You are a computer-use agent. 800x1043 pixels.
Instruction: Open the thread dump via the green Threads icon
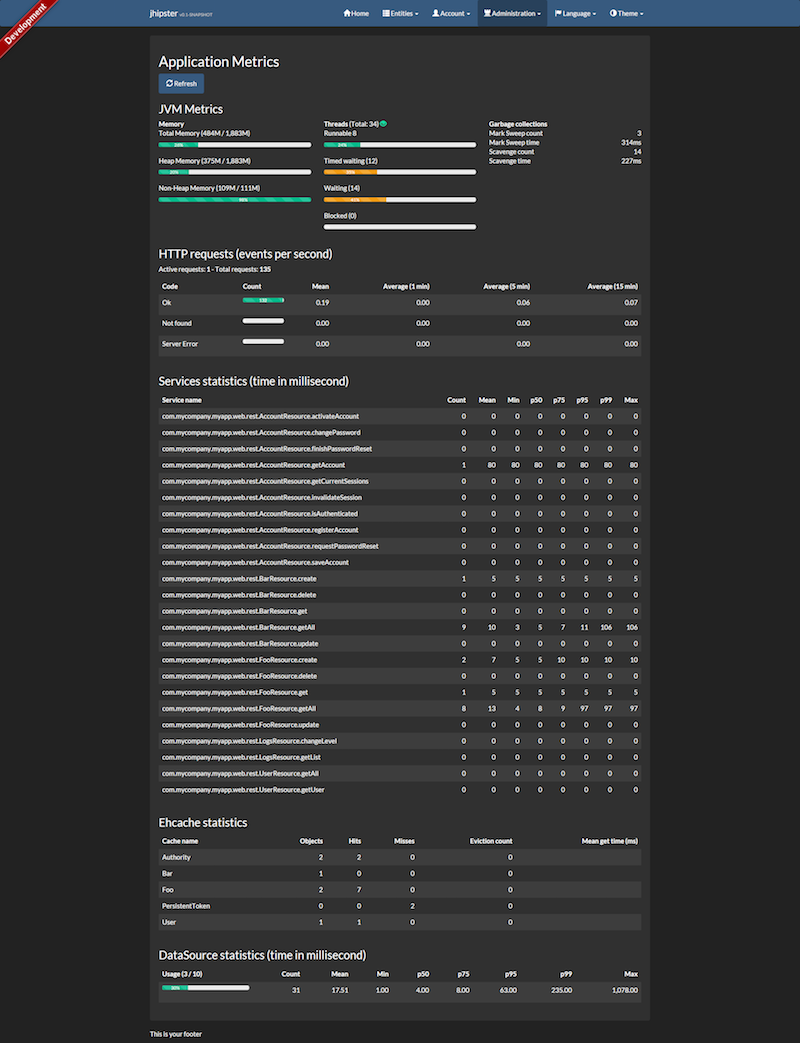click(x=385, y=124)
